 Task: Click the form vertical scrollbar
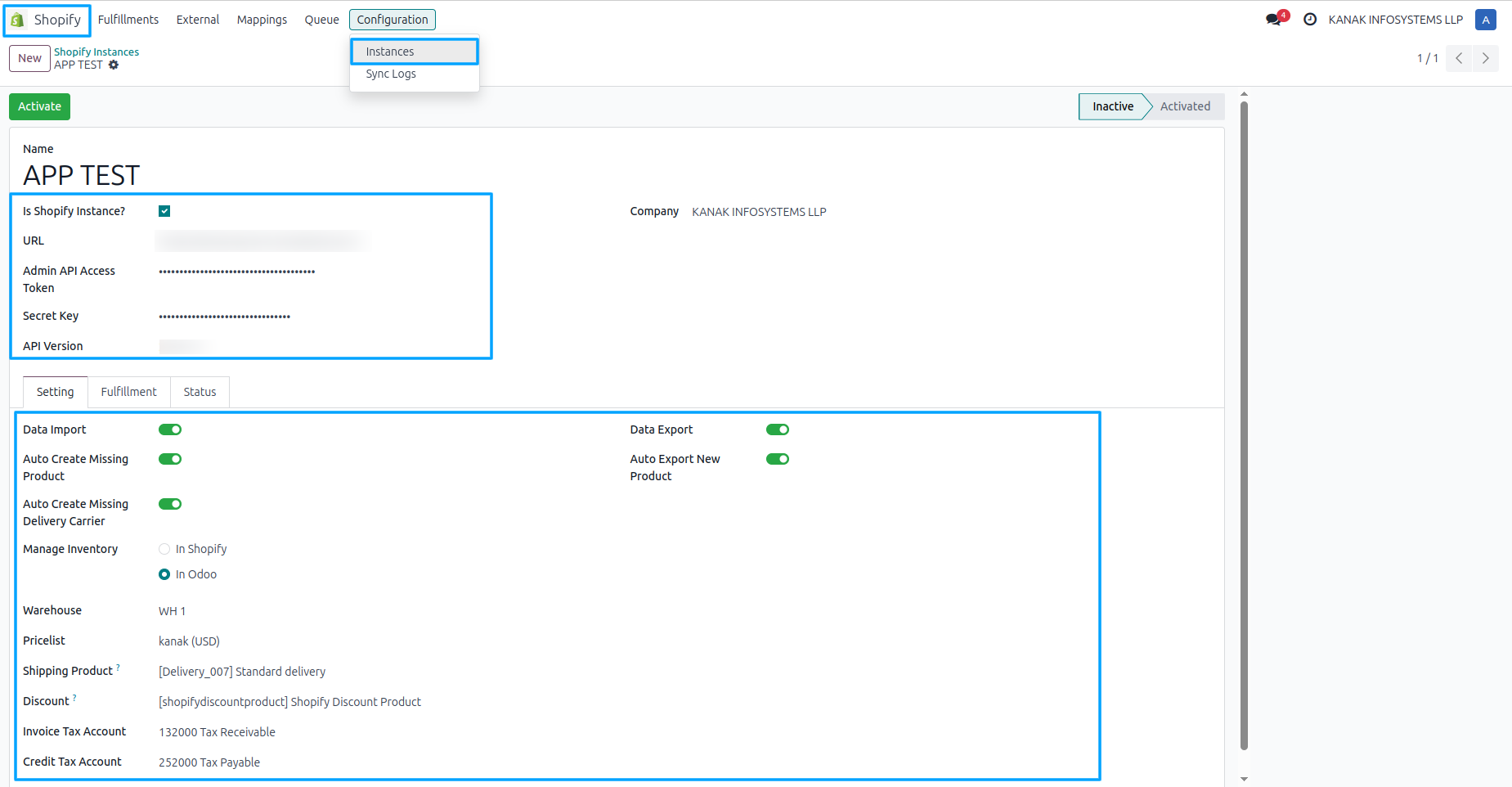point(1244,425)
